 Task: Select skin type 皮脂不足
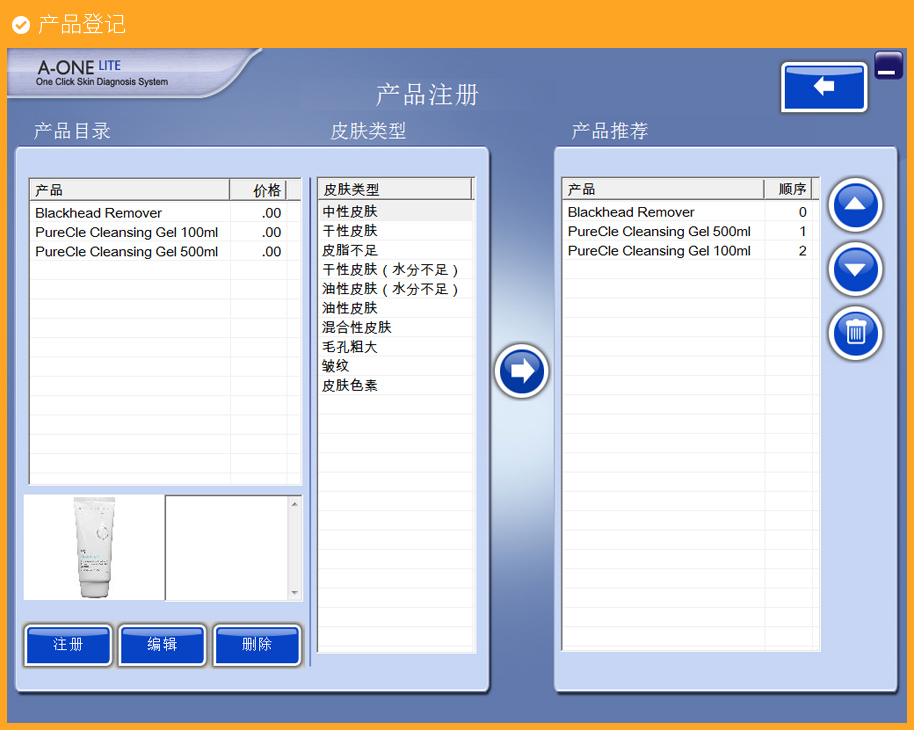click(x=395, y=250)
